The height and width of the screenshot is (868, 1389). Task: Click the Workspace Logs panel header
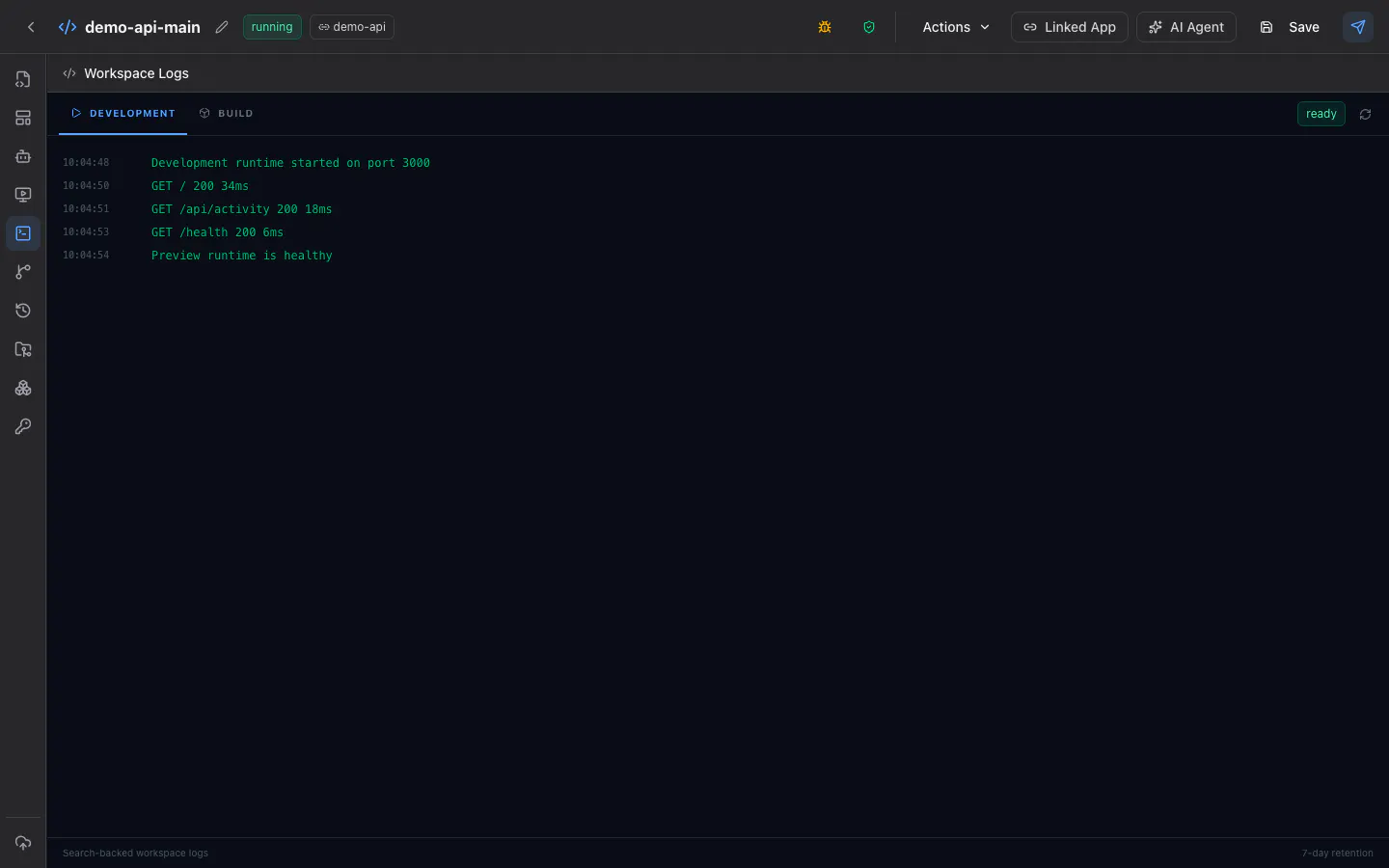tap(136, 73)
